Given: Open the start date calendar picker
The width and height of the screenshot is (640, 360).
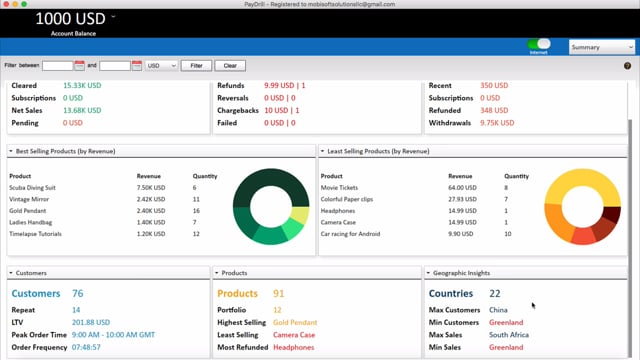Looking at the screenshot, I should coord(79,65).
